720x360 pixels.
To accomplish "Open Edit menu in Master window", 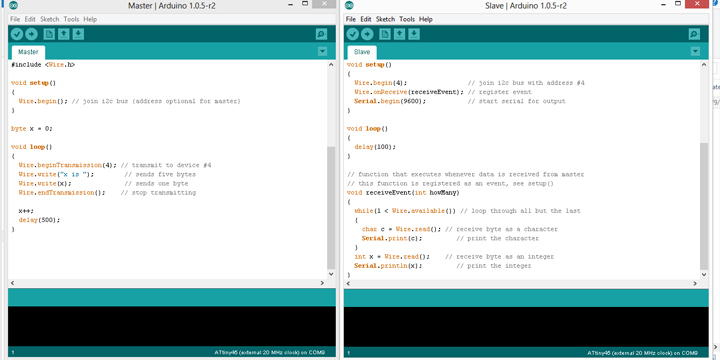I will [30, 19].
